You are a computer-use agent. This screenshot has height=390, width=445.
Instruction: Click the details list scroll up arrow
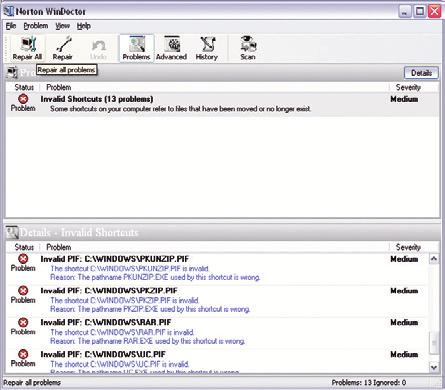(434, 259)
